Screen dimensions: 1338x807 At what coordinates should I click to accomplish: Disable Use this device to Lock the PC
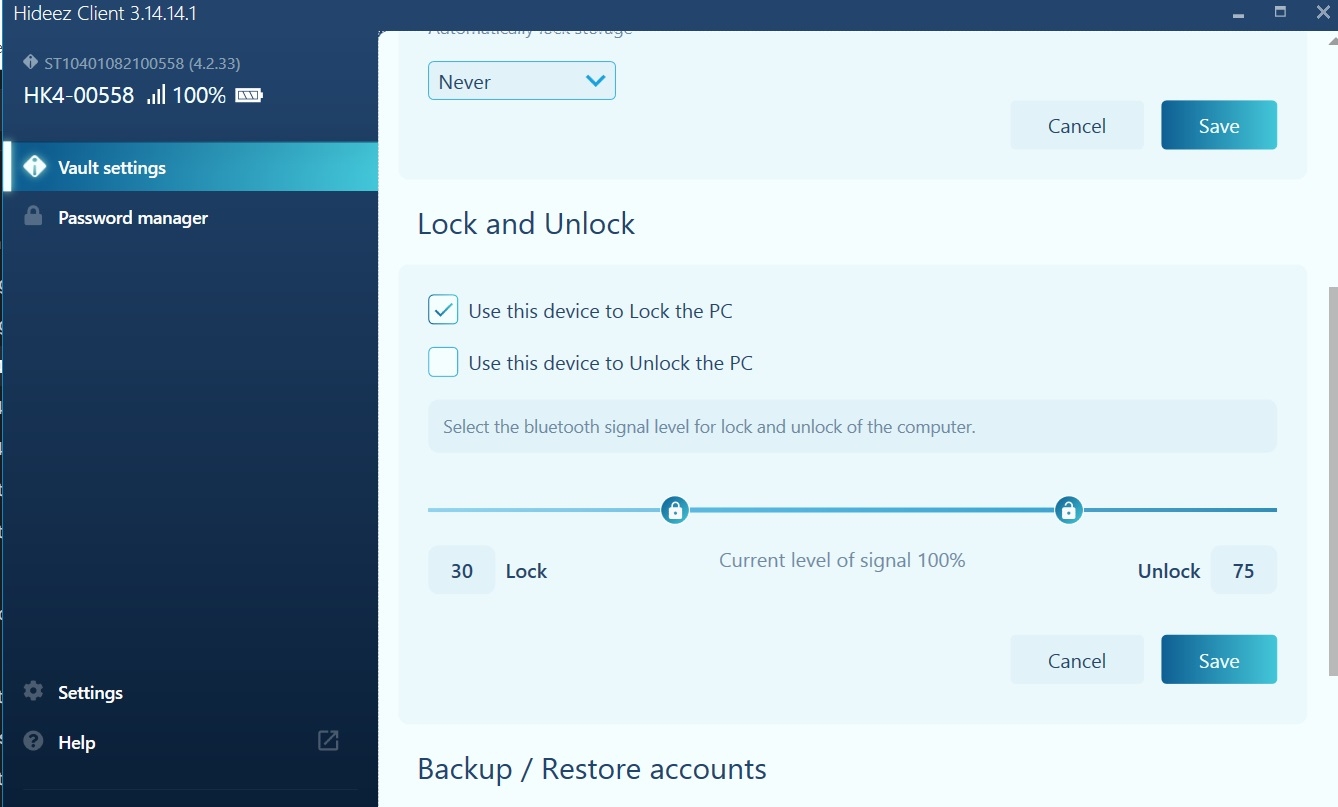point(443,311)
